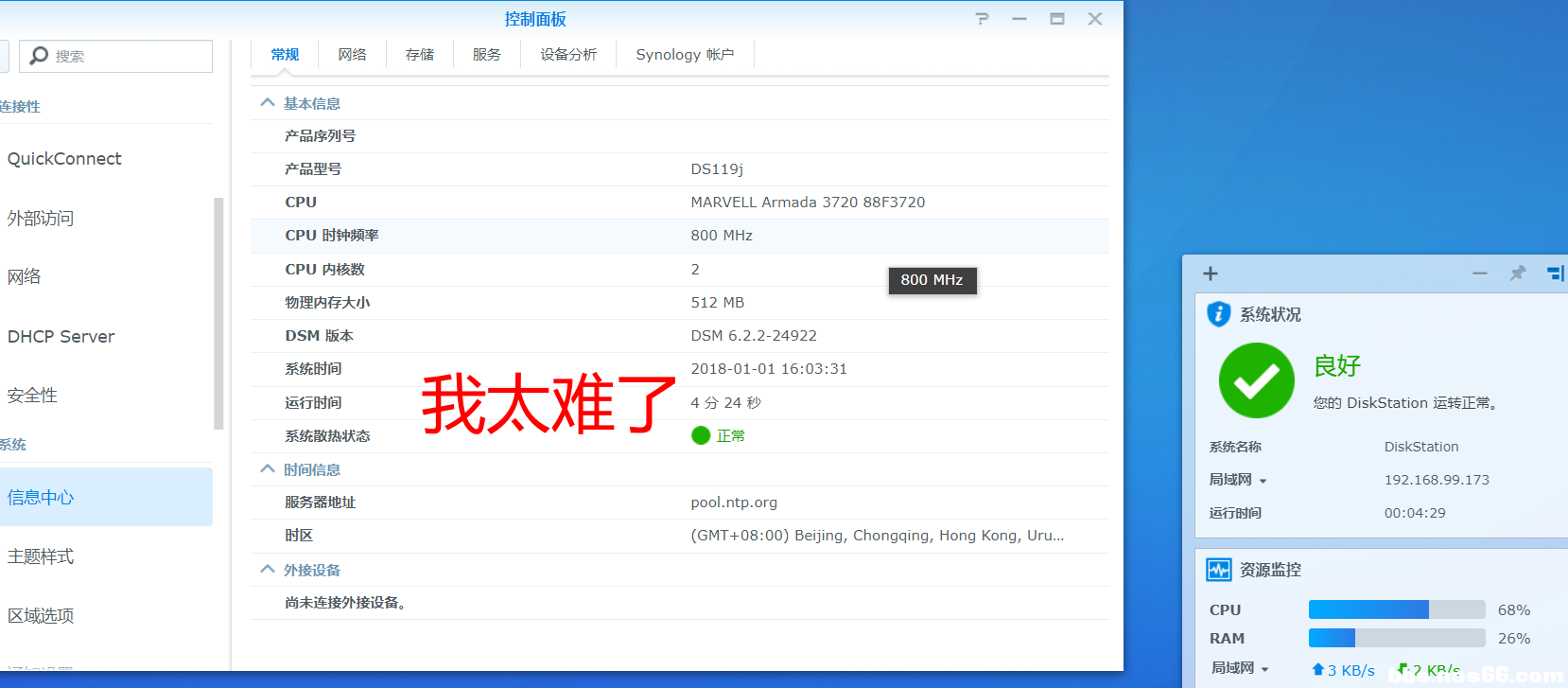Switch to the 网络 tab
The height and width of the screenshot is (688, 1568).
click(x=353, y=55)
